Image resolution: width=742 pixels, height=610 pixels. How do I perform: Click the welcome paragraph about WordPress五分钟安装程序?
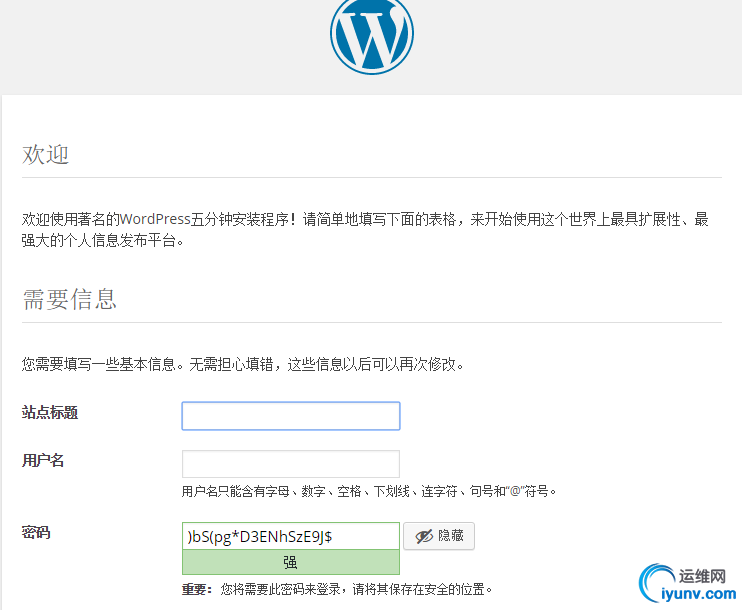tap(365, 230)
